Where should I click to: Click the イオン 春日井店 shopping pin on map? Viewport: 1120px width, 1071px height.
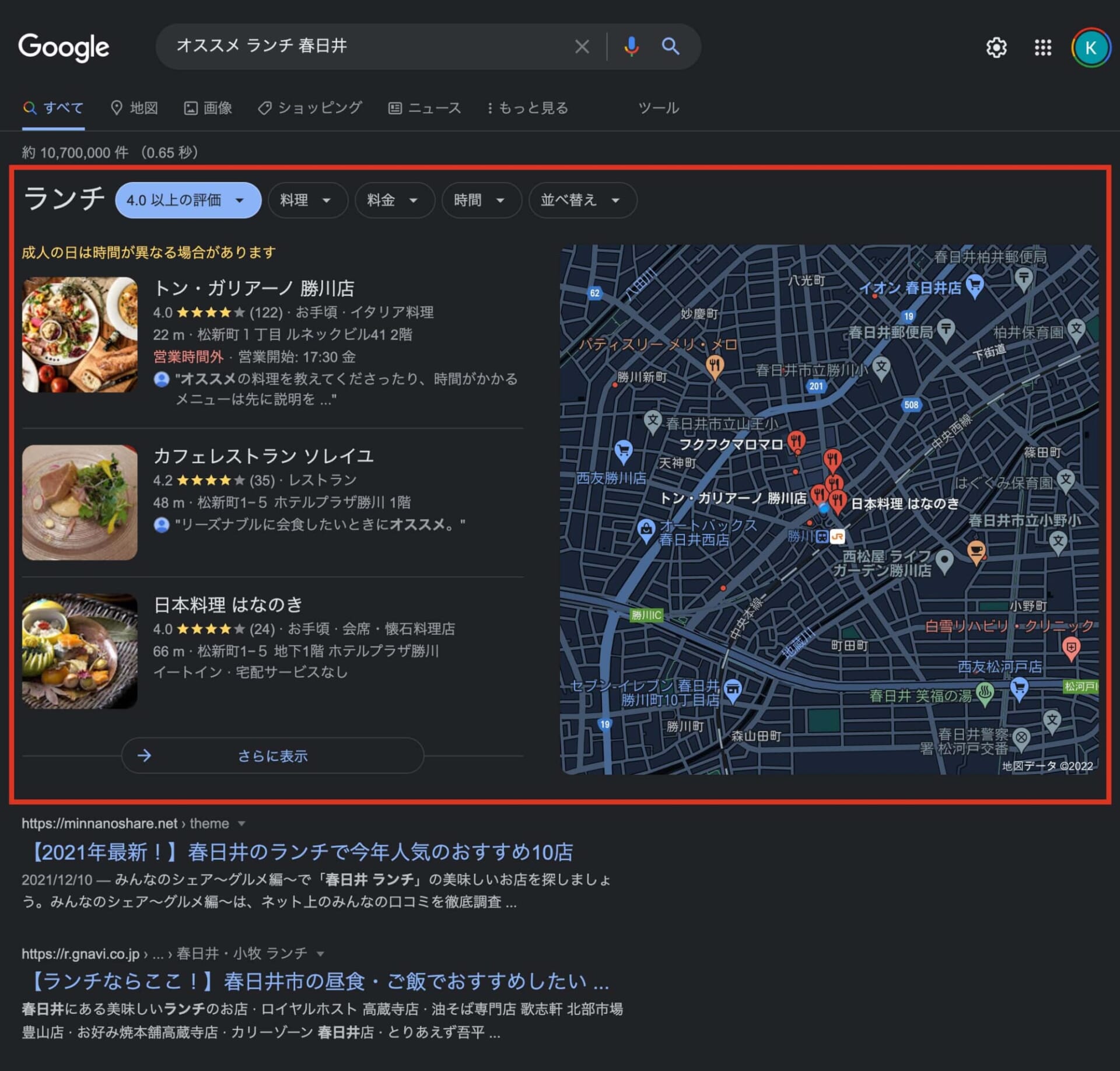[975, 286]
